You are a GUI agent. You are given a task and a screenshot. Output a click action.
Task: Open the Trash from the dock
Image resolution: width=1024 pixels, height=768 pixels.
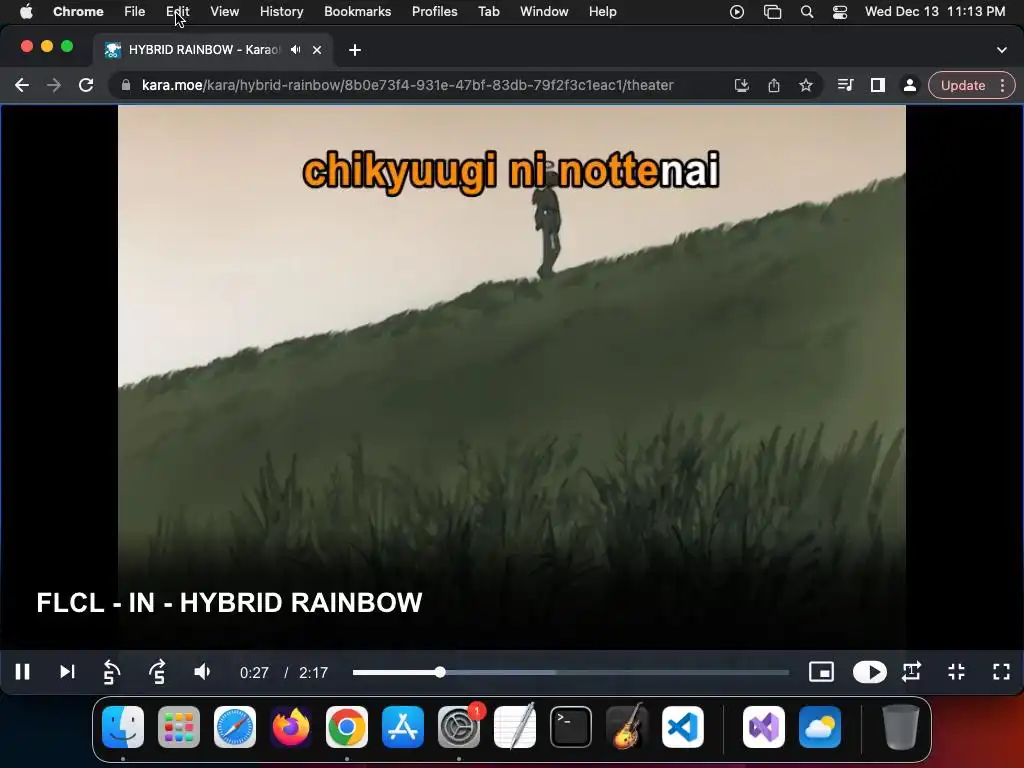pos(901,727)
